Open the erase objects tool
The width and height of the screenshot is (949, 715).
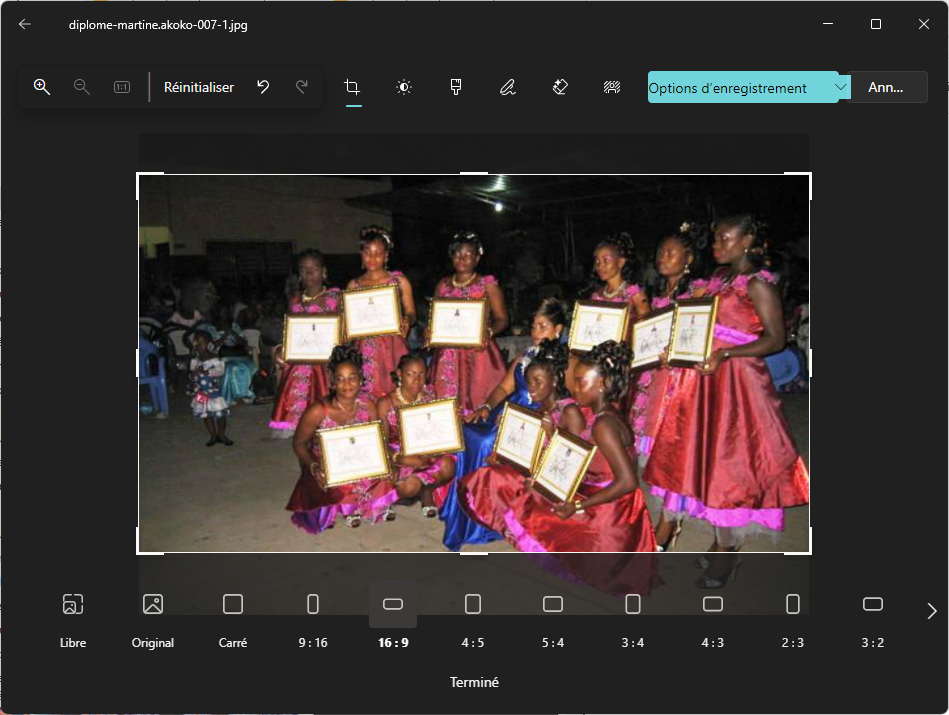[x=560, y=87]
